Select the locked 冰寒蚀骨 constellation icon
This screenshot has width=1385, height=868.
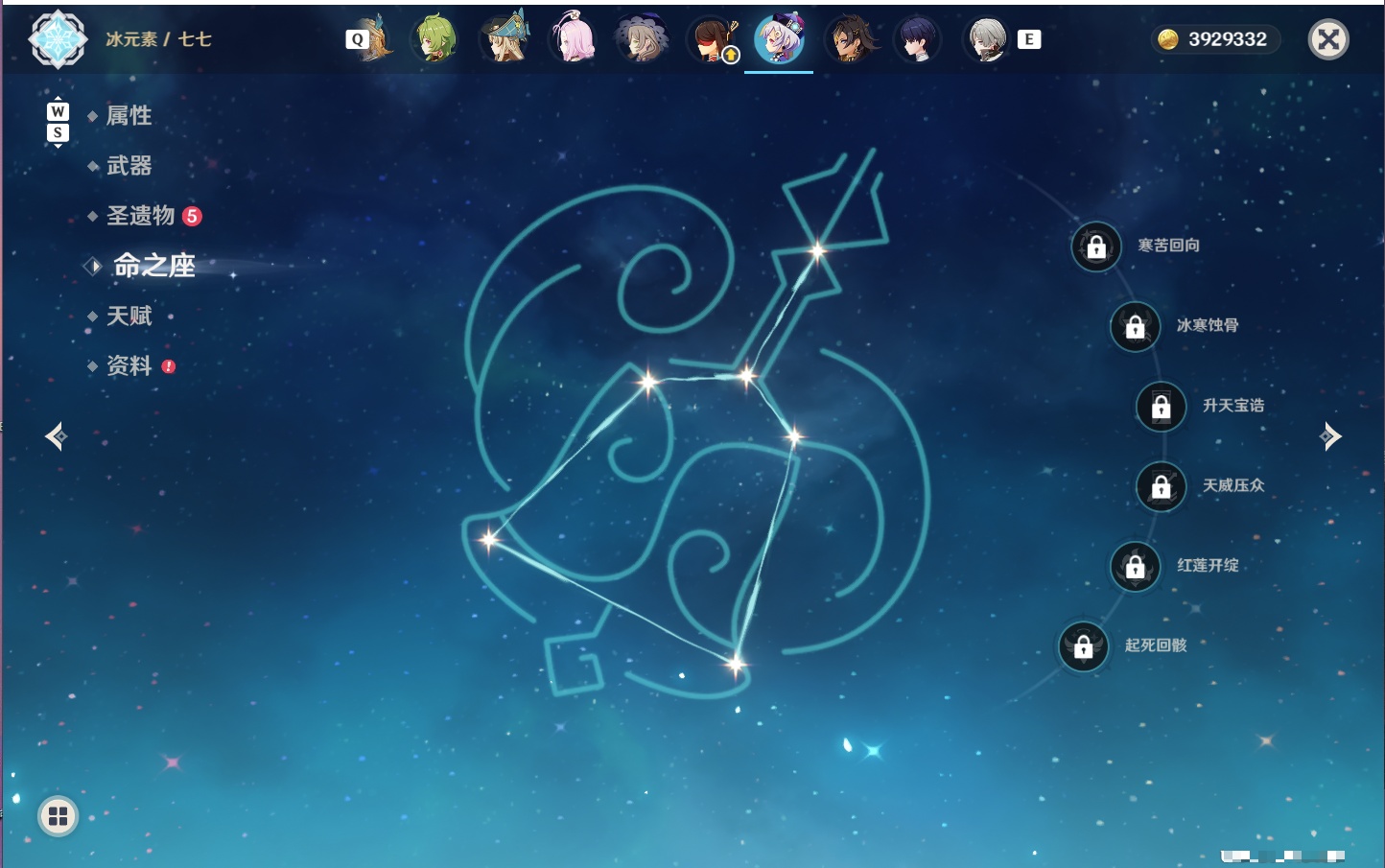tap(1136, 326)
